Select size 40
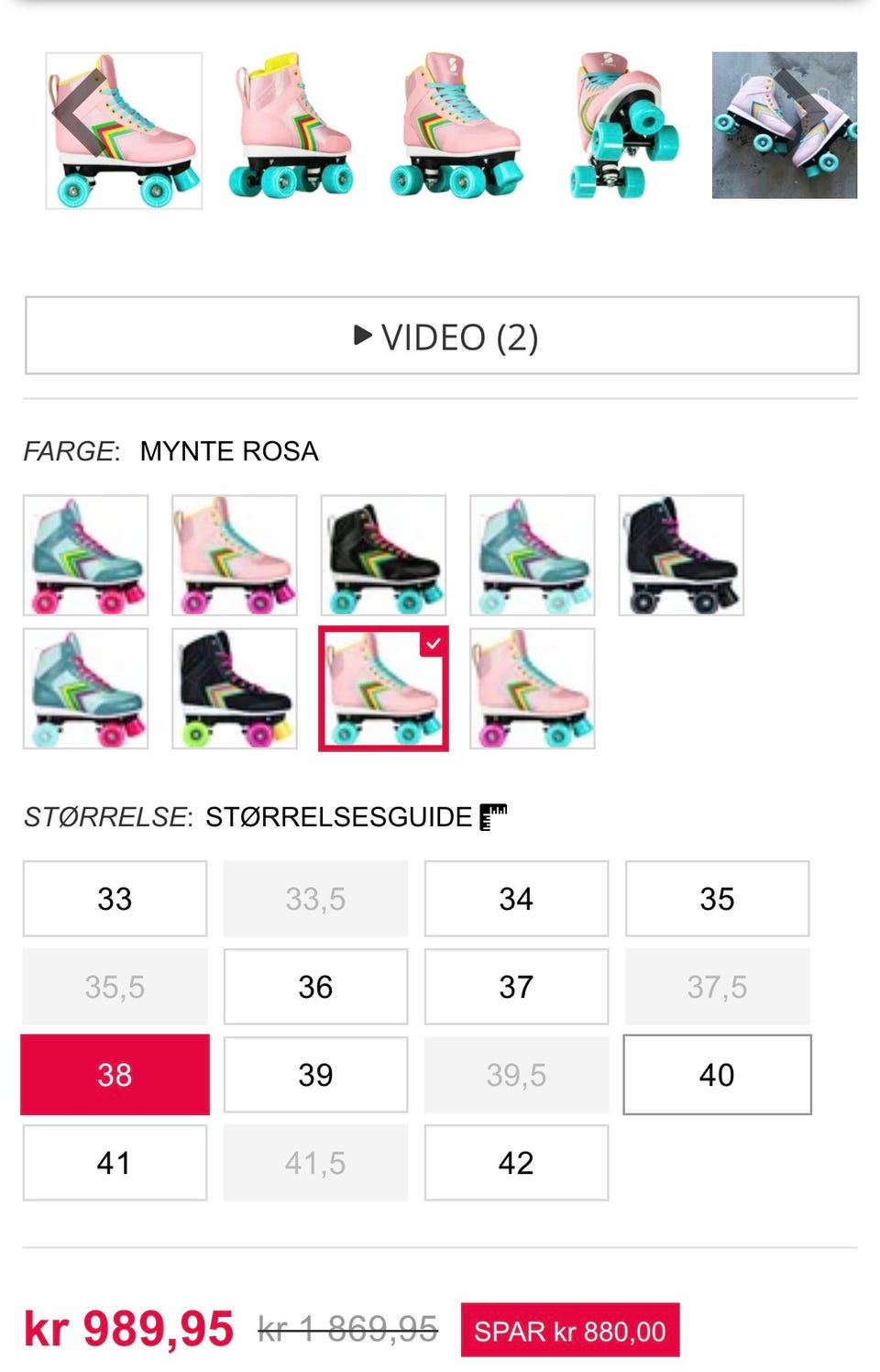This screenshot has width=880, height=1372. click(x=717, y=1075)
